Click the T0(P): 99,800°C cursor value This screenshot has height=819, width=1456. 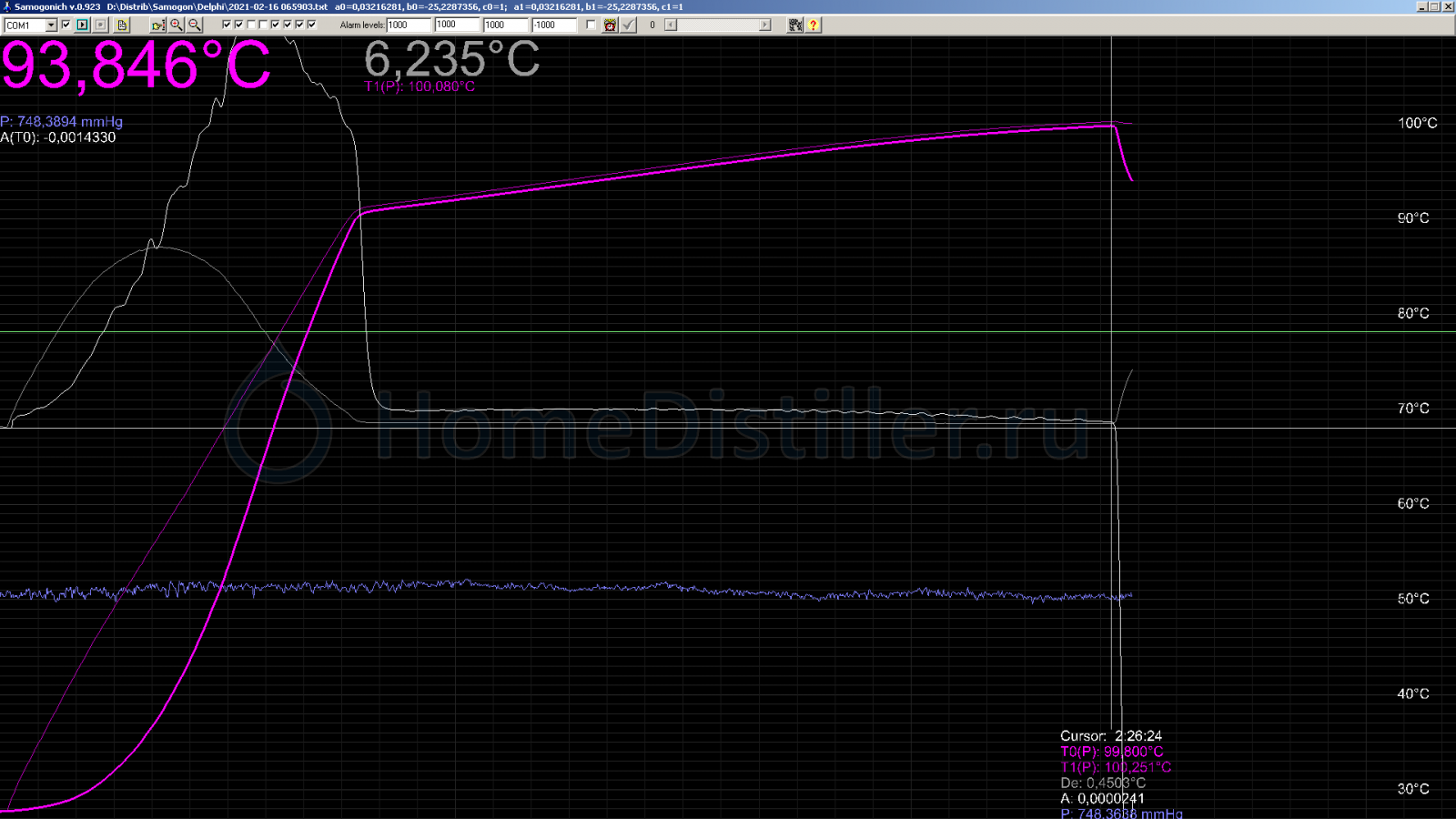click(1111, 752)
